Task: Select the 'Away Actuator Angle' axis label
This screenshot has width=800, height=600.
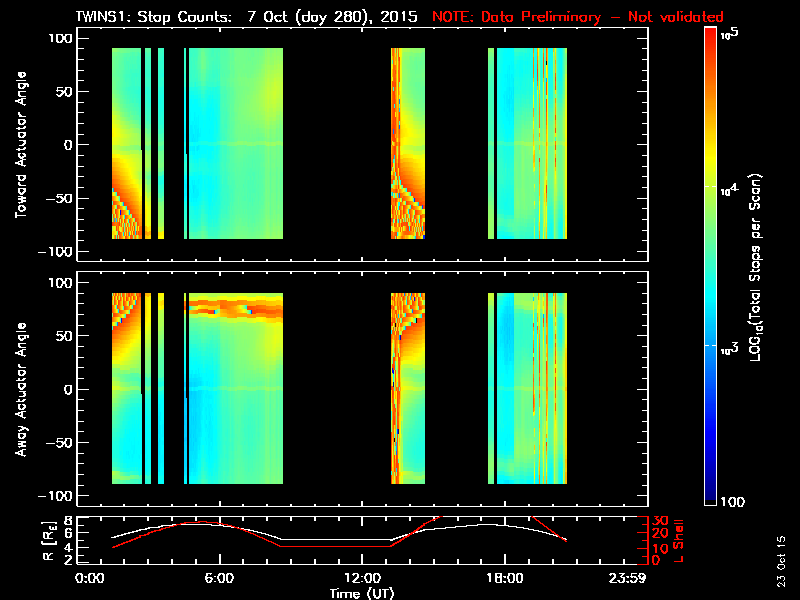Action: coord(19,390)
